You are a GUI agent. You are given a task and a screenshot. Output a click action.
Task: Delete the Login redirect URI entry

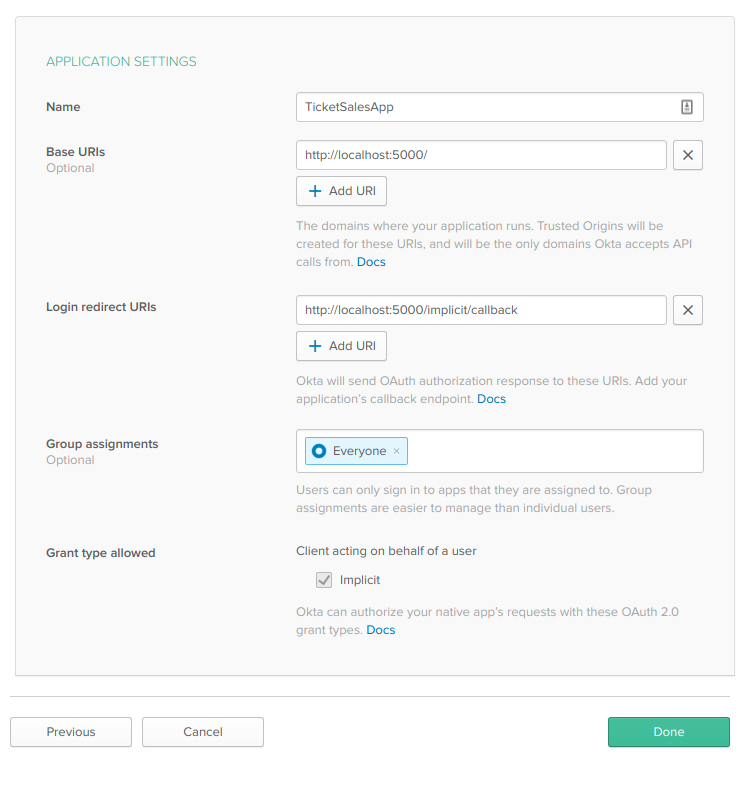point(688,310)
